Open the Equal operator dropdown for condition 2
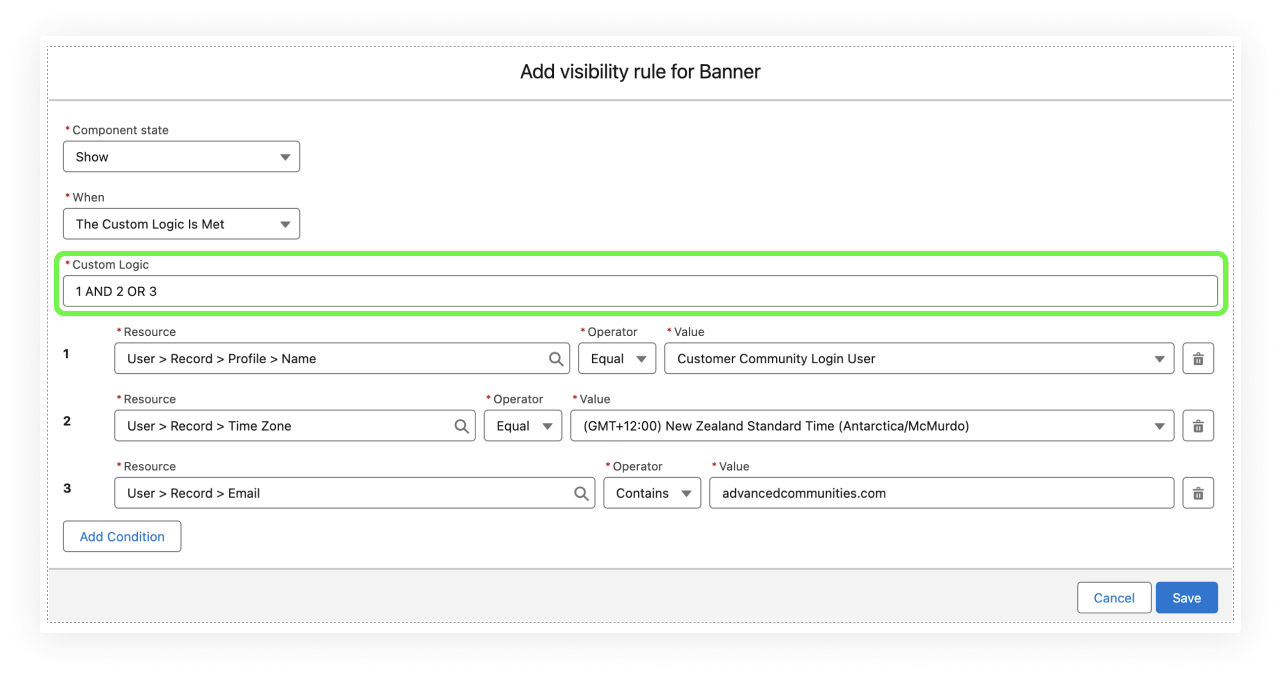Screen dimensions: 1281x677 click(523, 426)
